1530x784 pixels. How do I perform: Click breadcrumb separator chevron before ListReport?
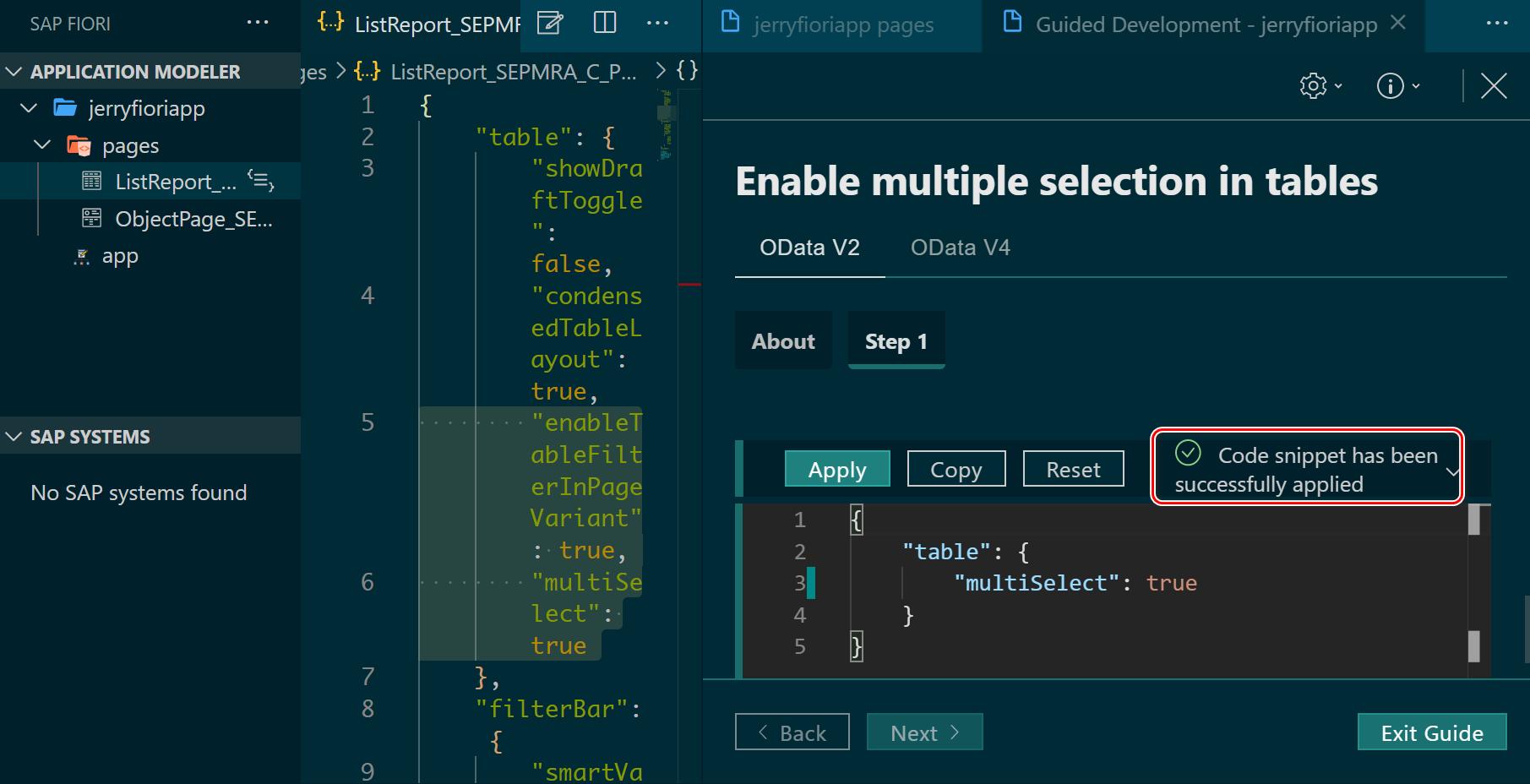point(341,71)
